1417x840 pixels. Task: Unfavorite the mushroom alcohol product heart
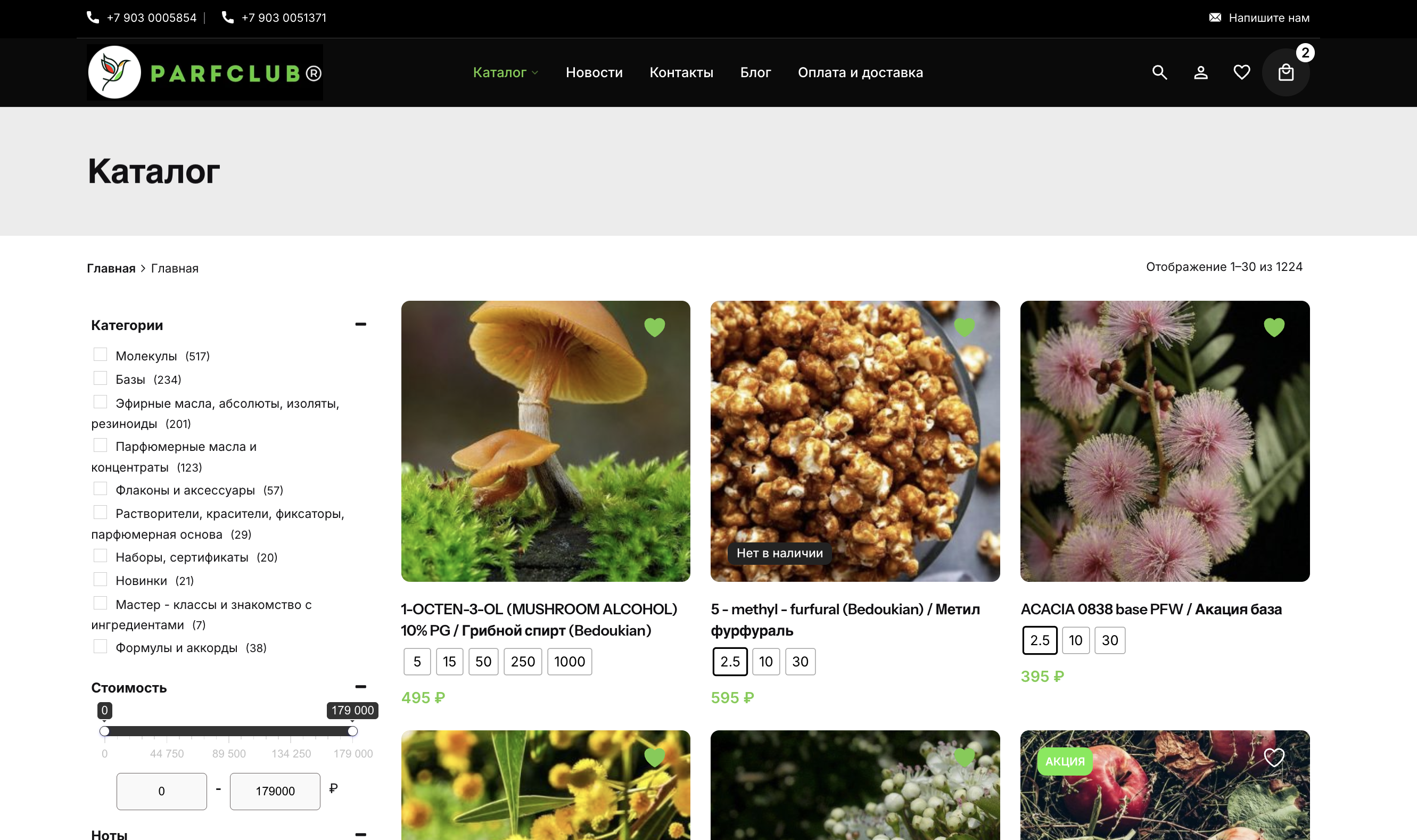655,327
